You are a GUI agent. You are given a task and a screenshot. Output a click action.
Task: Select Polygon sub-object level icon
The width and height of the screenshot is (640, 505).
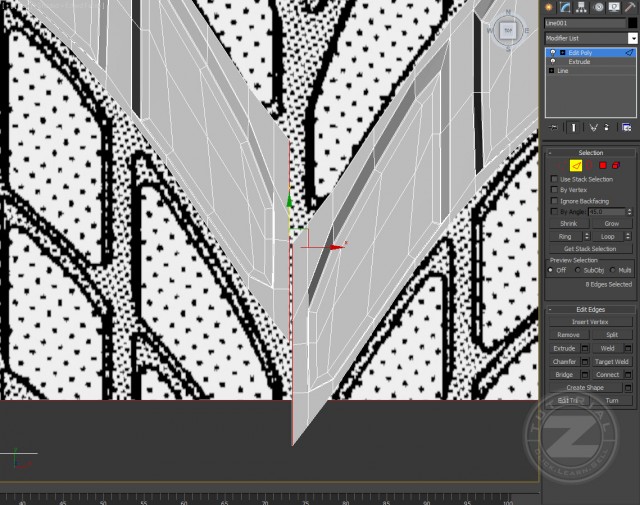(x=603, y=165)
